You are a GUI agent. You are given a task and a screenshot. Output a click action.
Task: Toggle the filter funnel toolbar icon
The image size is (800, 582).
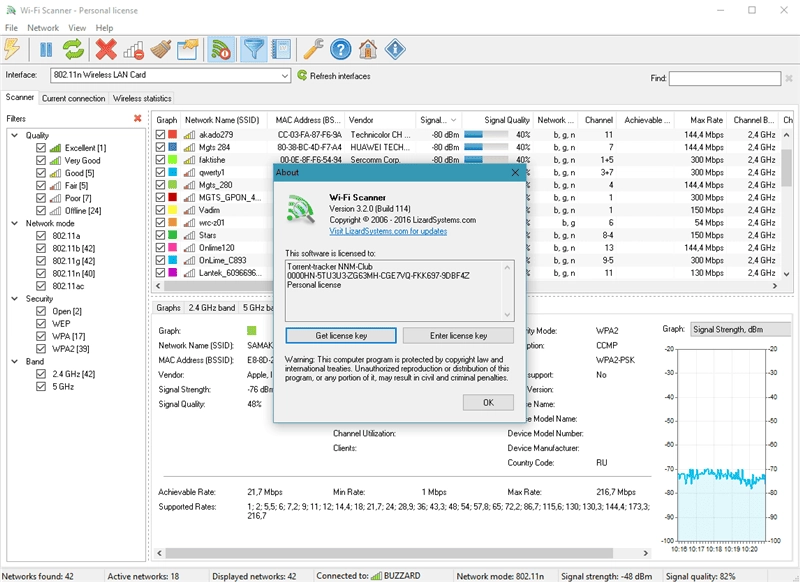click(x=254, y=49)
